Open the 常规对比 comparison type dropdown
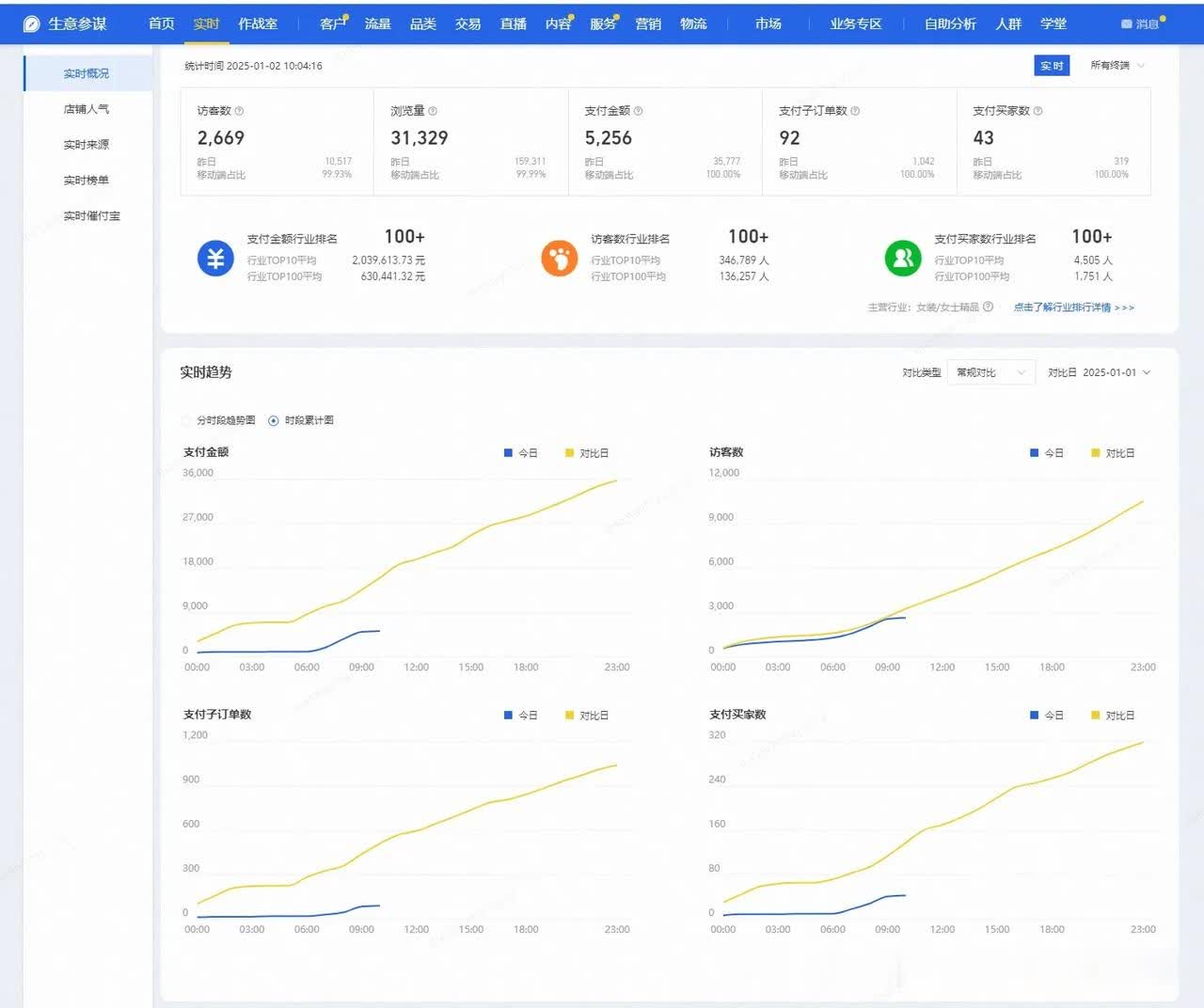The height and width of the screenshot is (1008, 1204). [991, 372]
